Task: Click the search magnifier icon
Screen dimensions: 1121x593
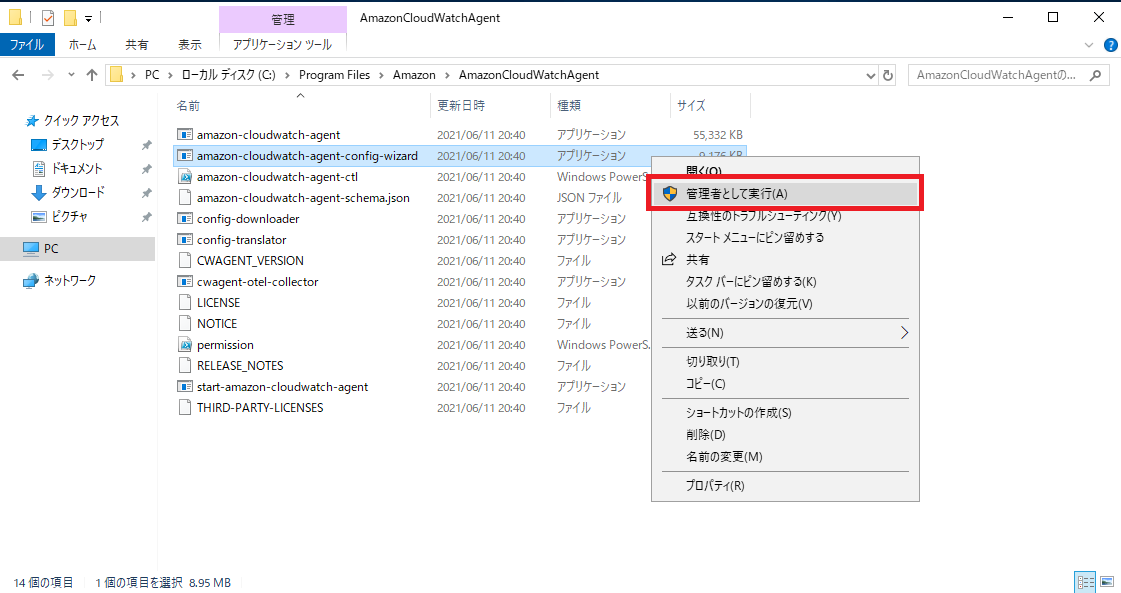Action: pyautogui.click(x=1095, y=75)
